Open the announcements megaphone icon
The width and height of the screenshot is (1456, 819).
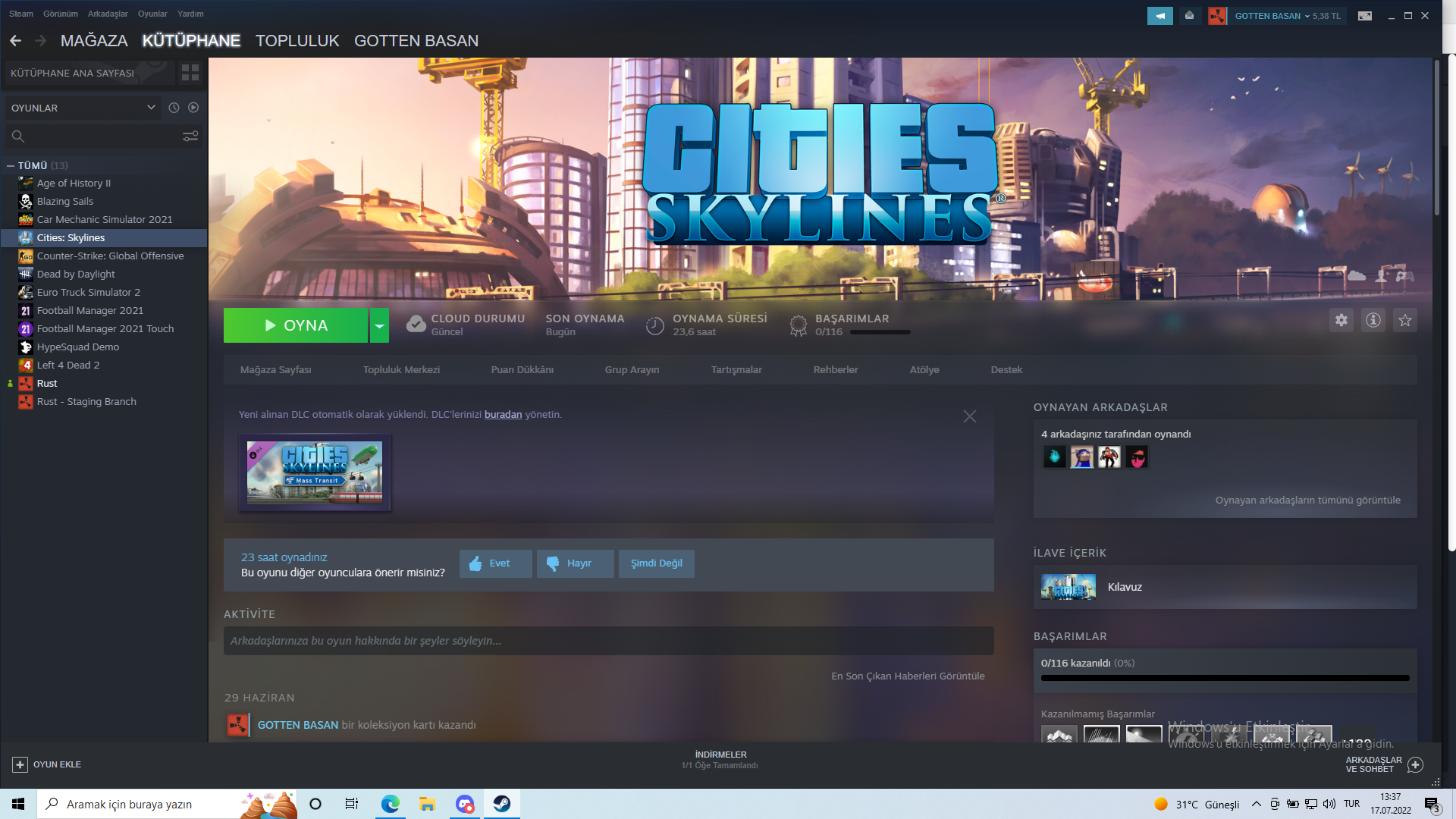(x=1159, y=16)
